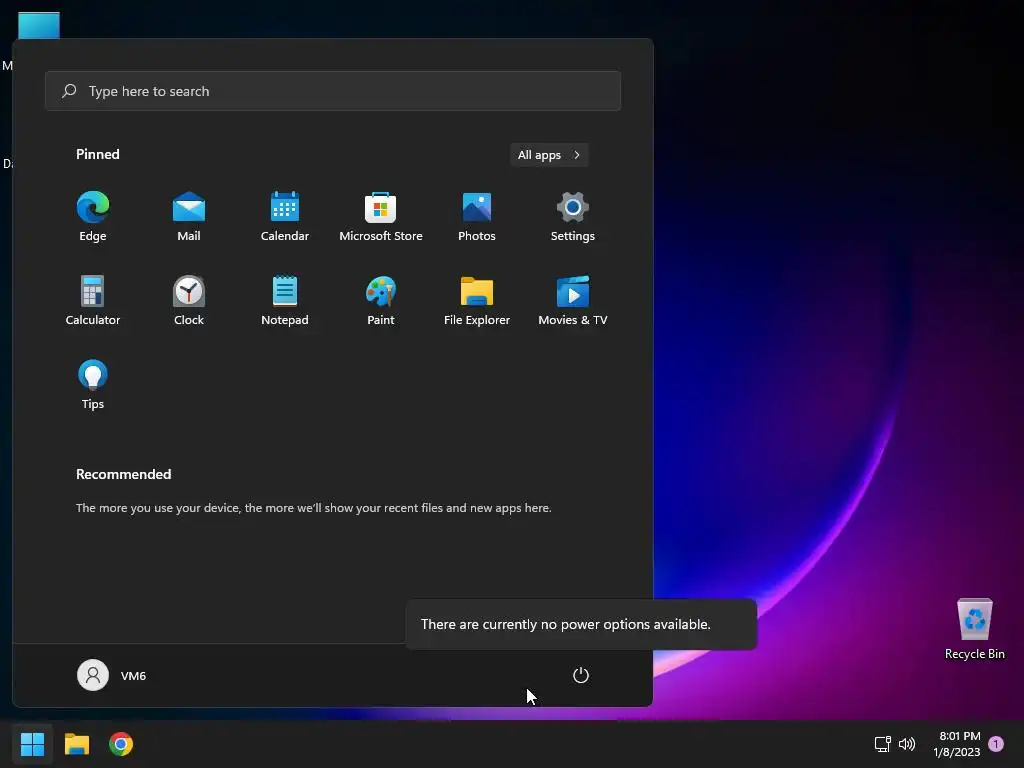The width and height of the screenshot is (1024, 768).
Task: Expand the All apps list
Action: tap(549, 155)
